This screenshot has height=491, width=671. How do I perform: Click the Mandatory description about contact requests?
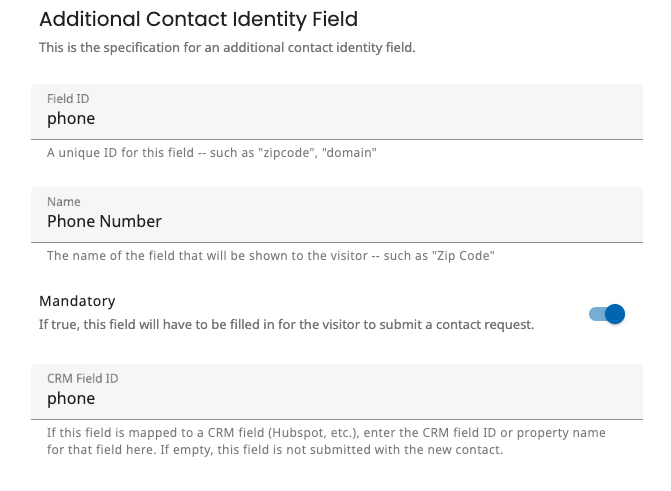coord(286,325)
